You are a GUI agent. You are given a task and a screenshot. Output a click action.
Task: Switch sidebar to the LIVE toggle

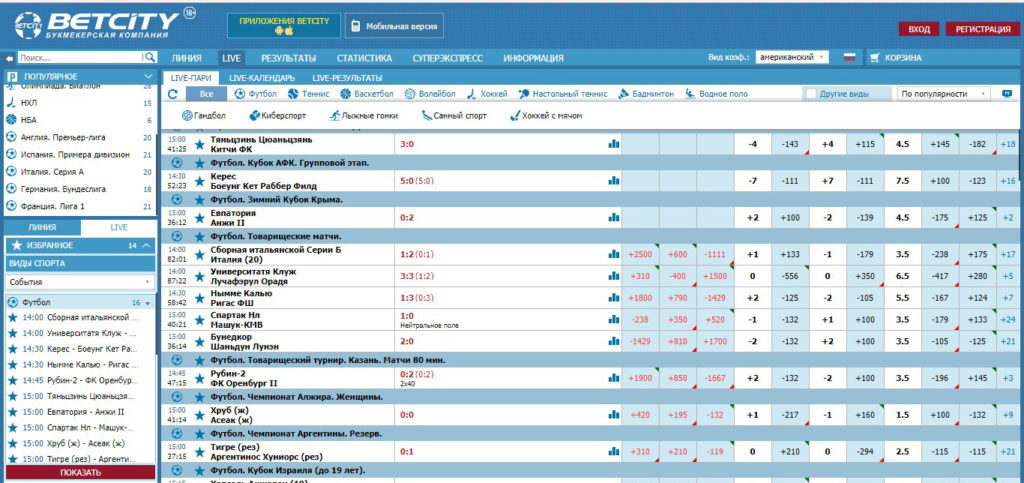coord(118,227)
